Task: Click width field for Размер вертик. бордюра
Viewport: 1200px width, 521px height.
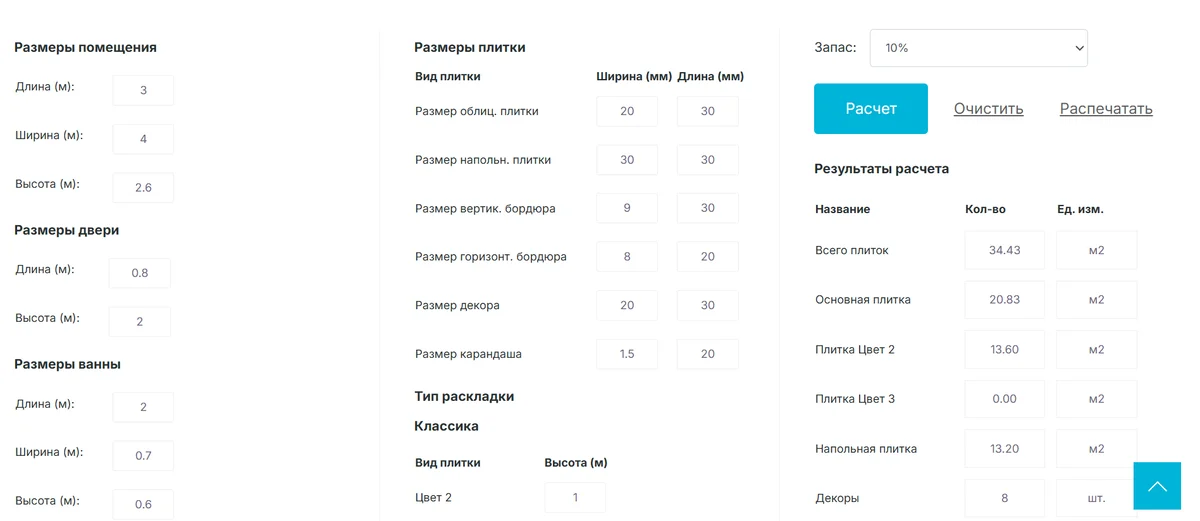Action: (627, 208)
